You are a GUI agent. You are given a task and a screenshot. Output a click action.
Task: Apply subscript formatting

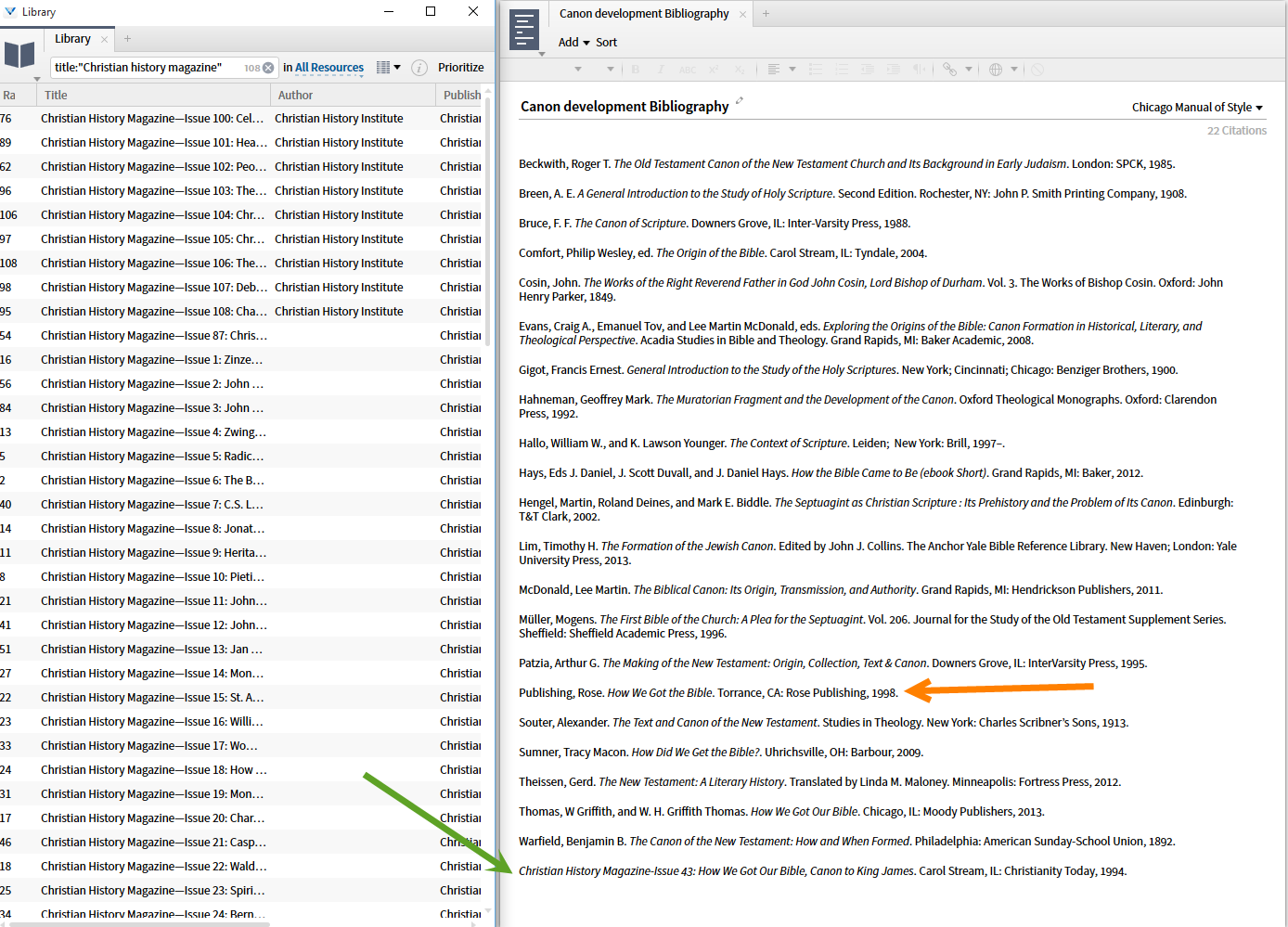(740, 70)
